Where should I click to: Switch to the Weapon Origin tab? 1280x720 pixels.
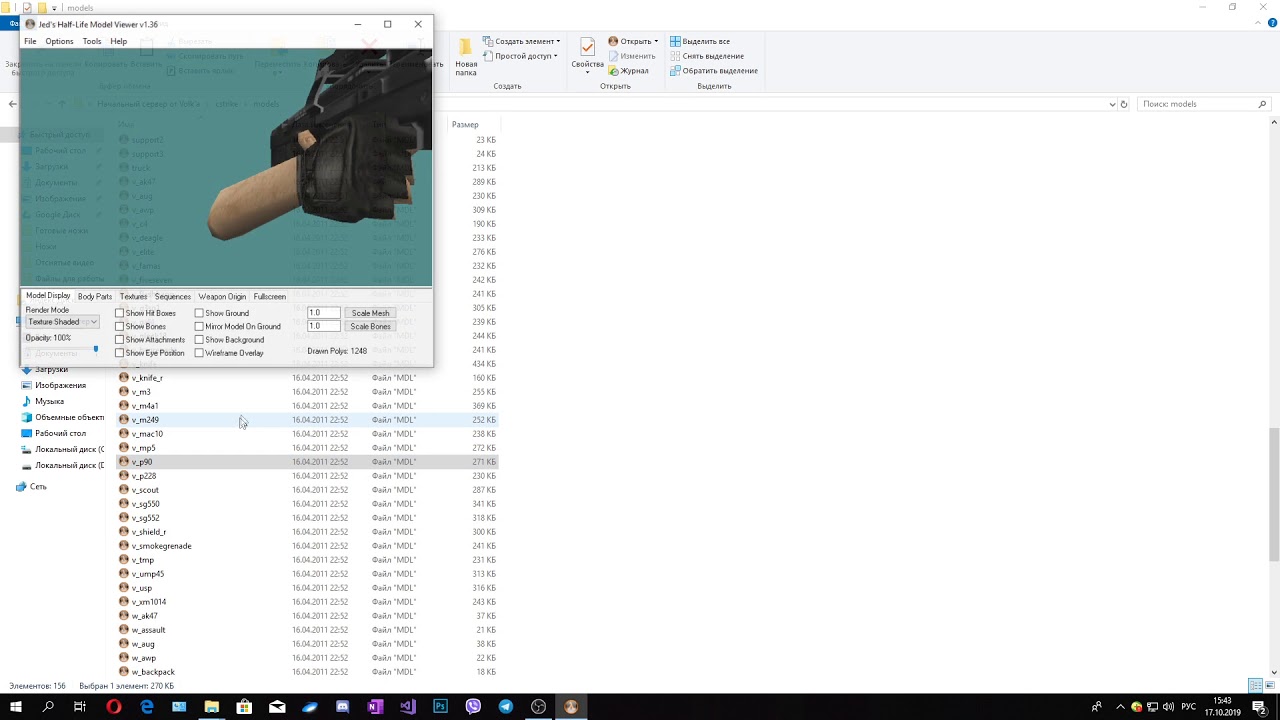pos(222,296)
